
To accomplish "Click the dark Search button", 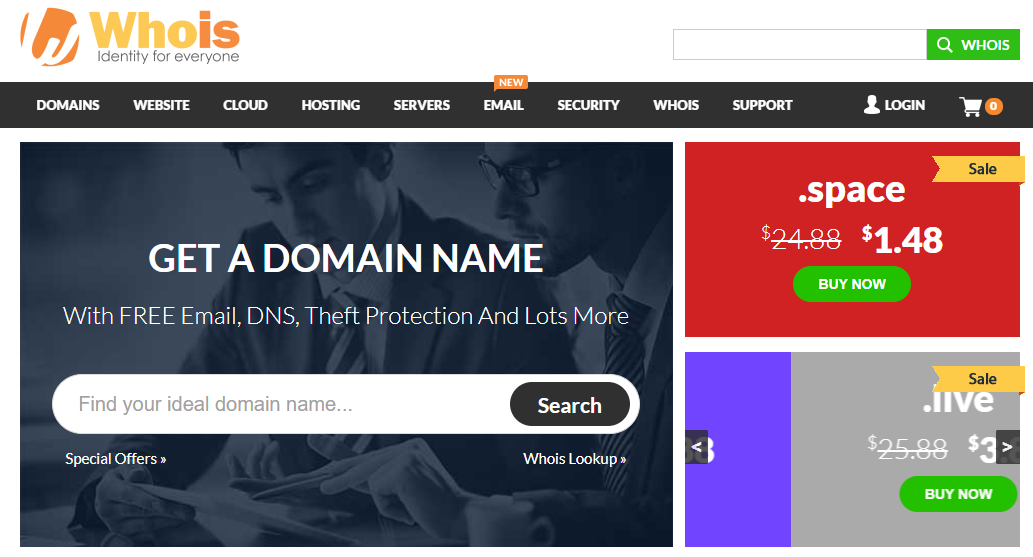I will [x=569, y=405].
